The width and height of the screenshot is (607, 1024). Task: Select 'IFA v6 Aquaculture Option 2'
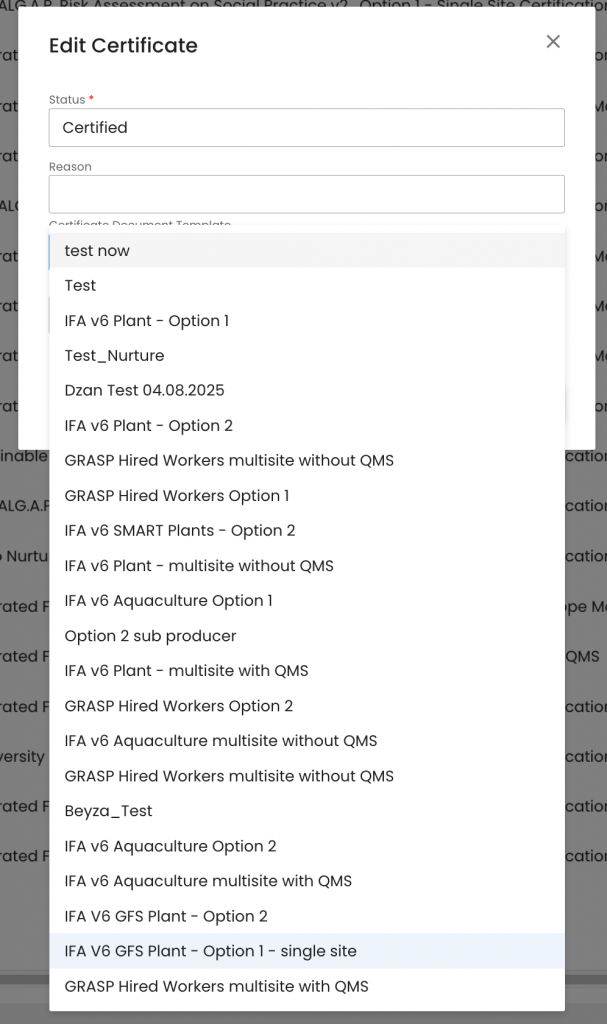point(170,846)
